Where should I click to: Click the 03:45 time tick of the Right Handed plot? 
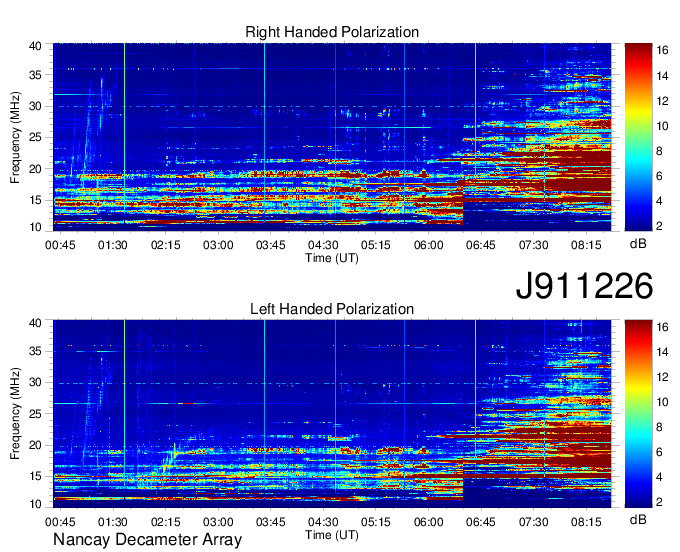pyautogui.click(x=271, y=245)
